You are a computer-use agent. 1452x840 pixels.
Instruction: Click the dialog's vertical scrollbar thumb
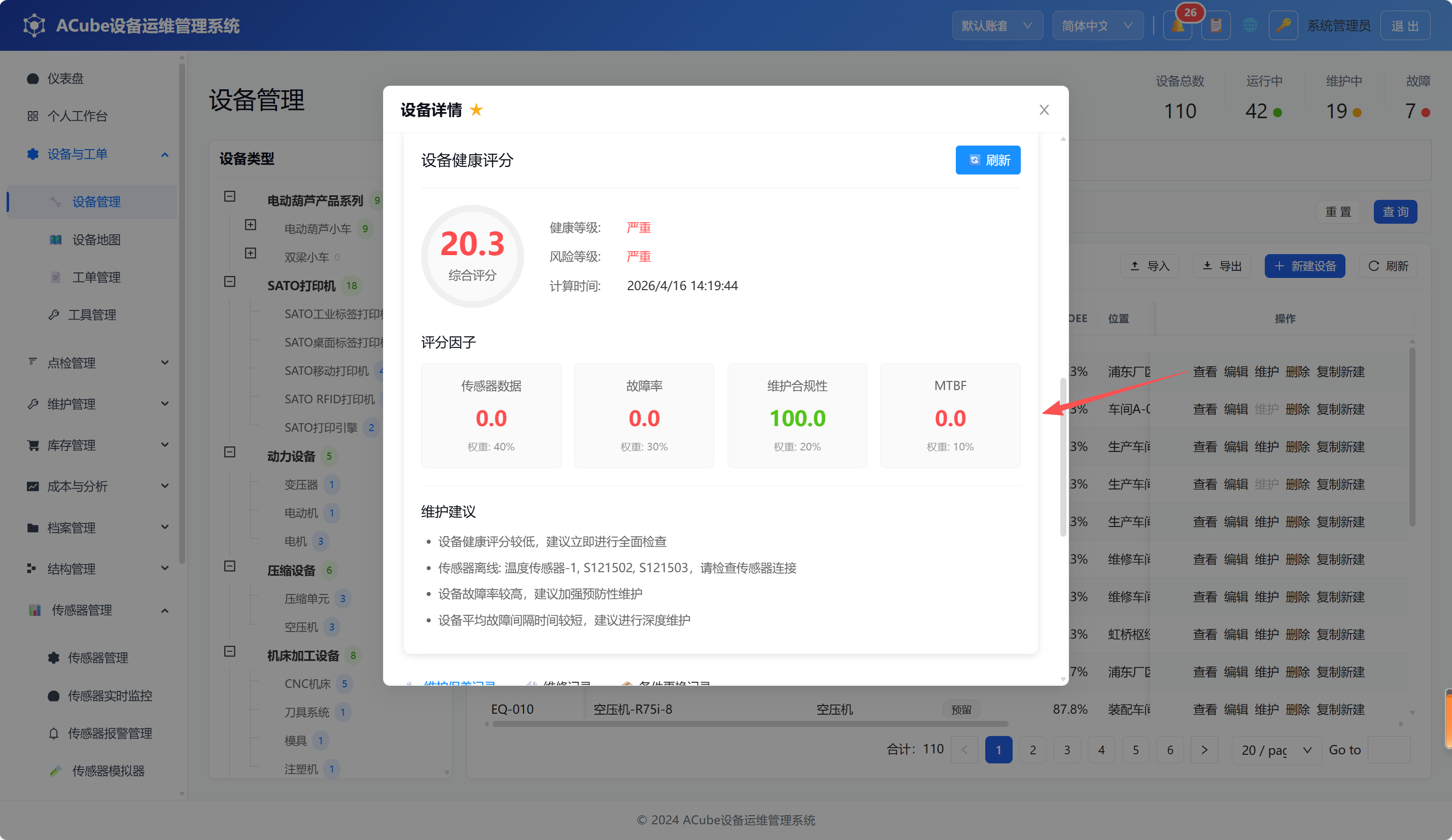point(1062,458)
